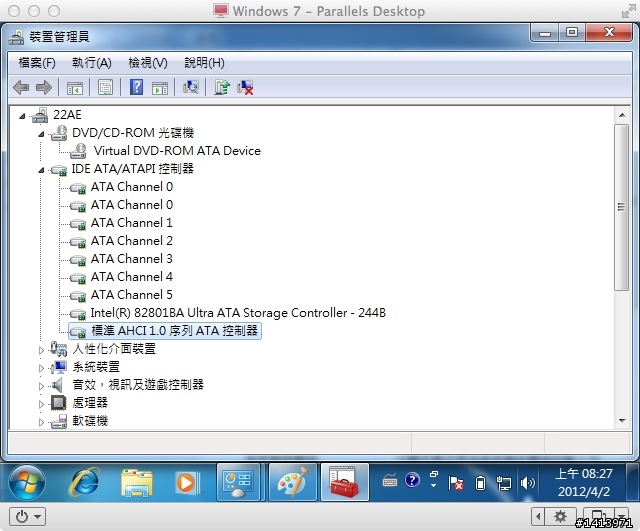The height and width of the screenshot is (531, 640).
Task: Expand 系統裝置 category
Action: [x=41, y=368]
